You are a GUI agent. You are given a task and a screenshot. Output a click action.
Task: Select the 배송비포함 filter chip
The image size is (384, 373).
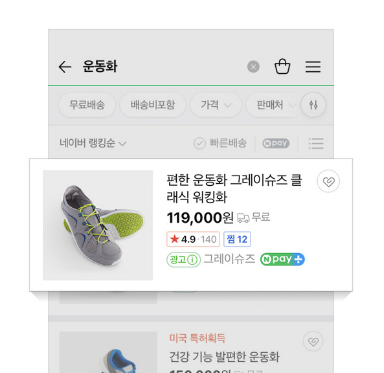click(x=153, y=105)
